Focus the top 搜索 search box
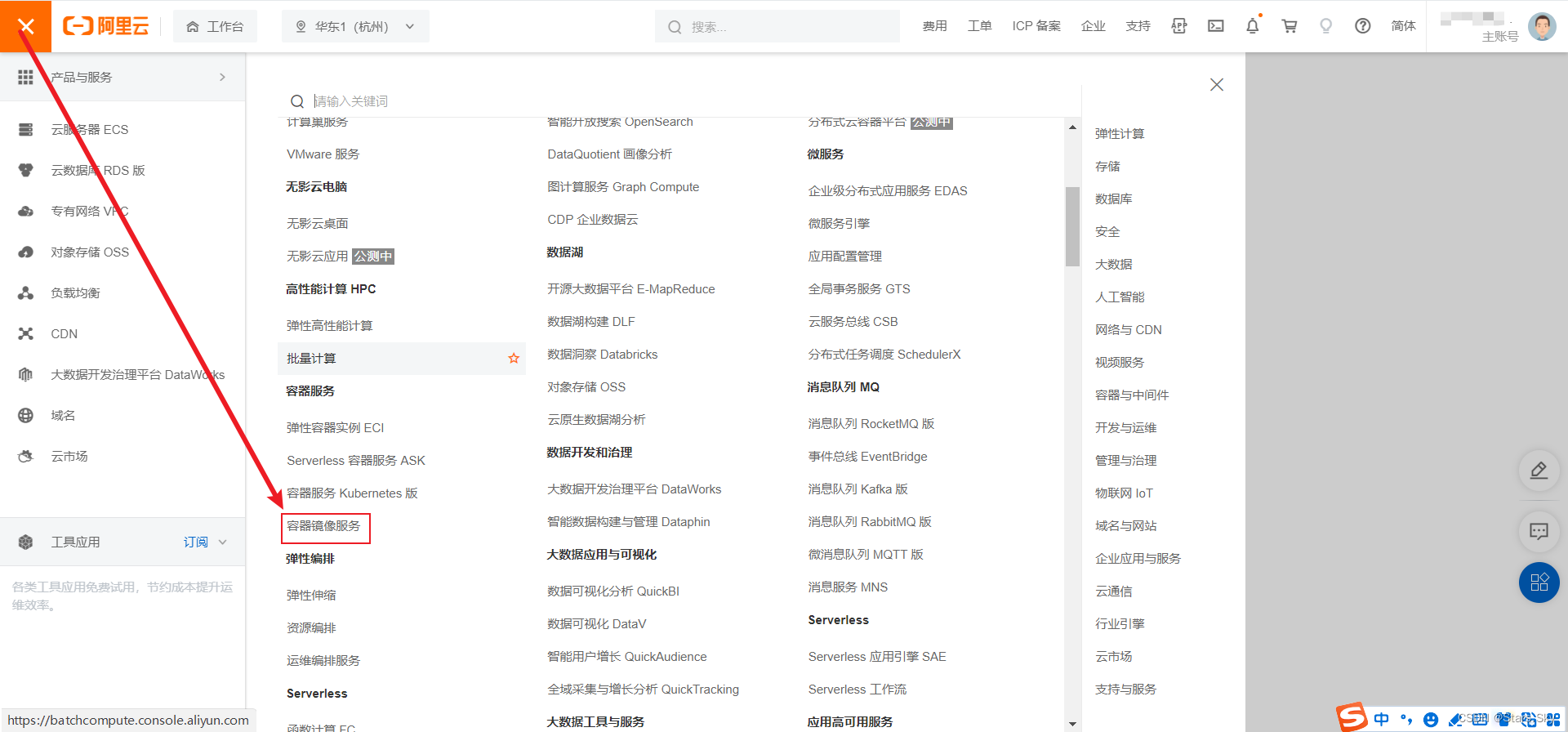The width and height of the screenshot is (1568, 732). tap(777, 26)
